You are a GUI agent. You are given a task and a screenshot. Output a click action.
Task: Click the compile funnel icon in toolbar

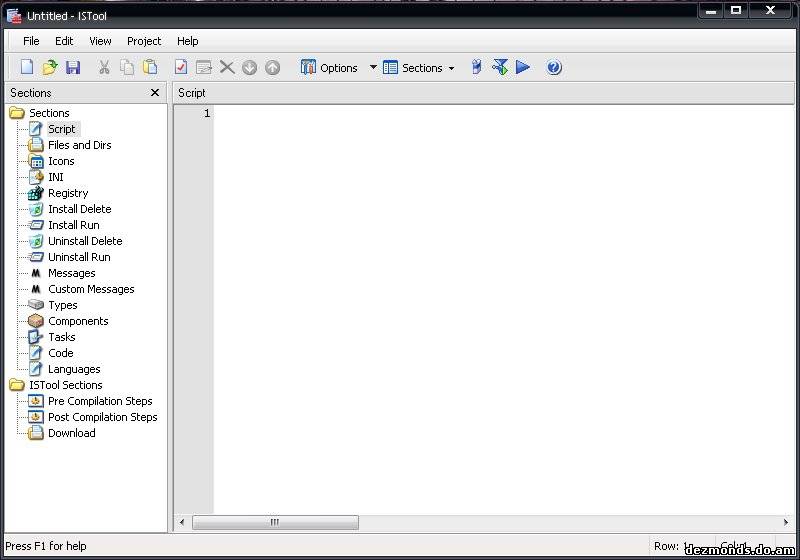[x=500, y=68]
